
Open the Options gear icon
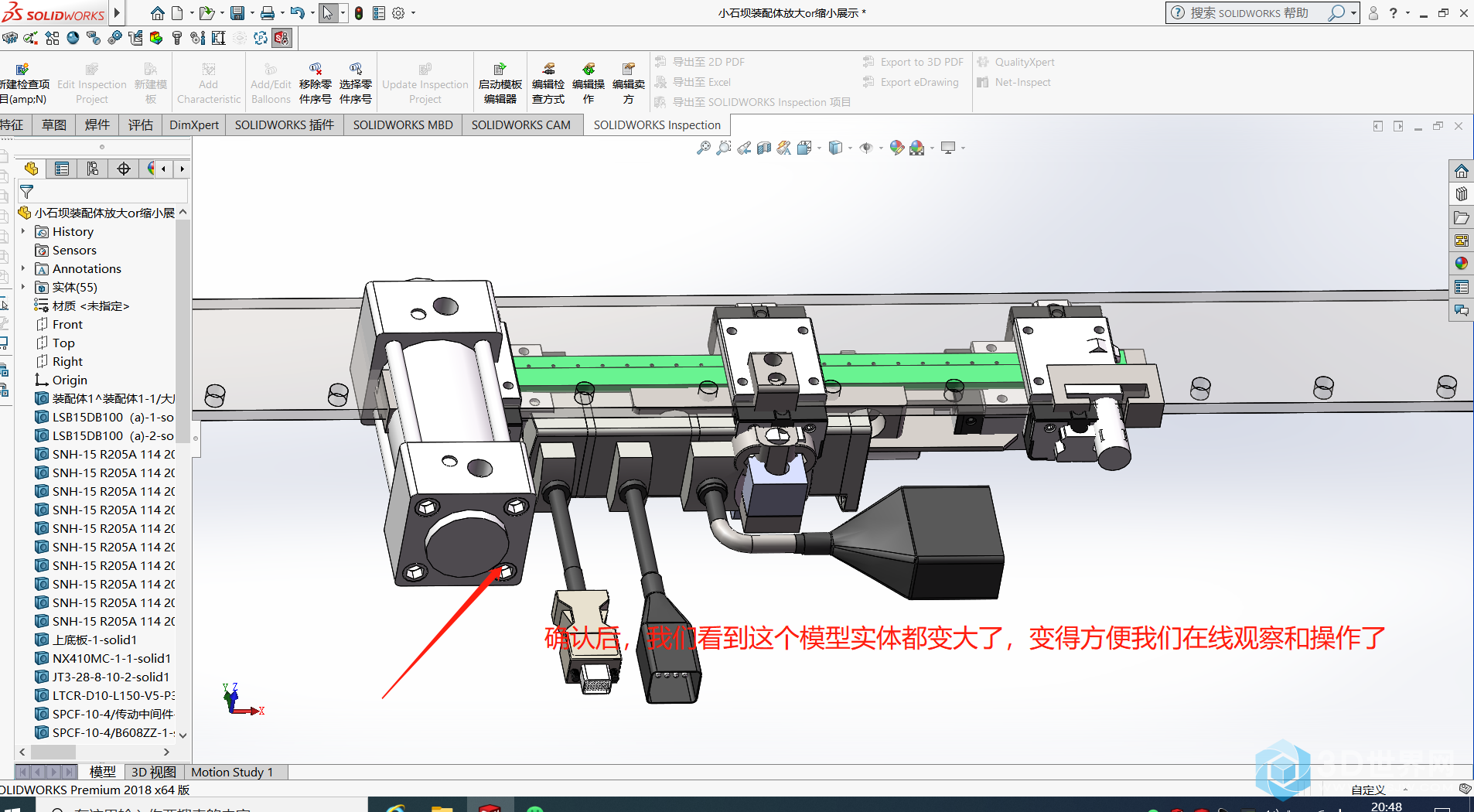398,13
